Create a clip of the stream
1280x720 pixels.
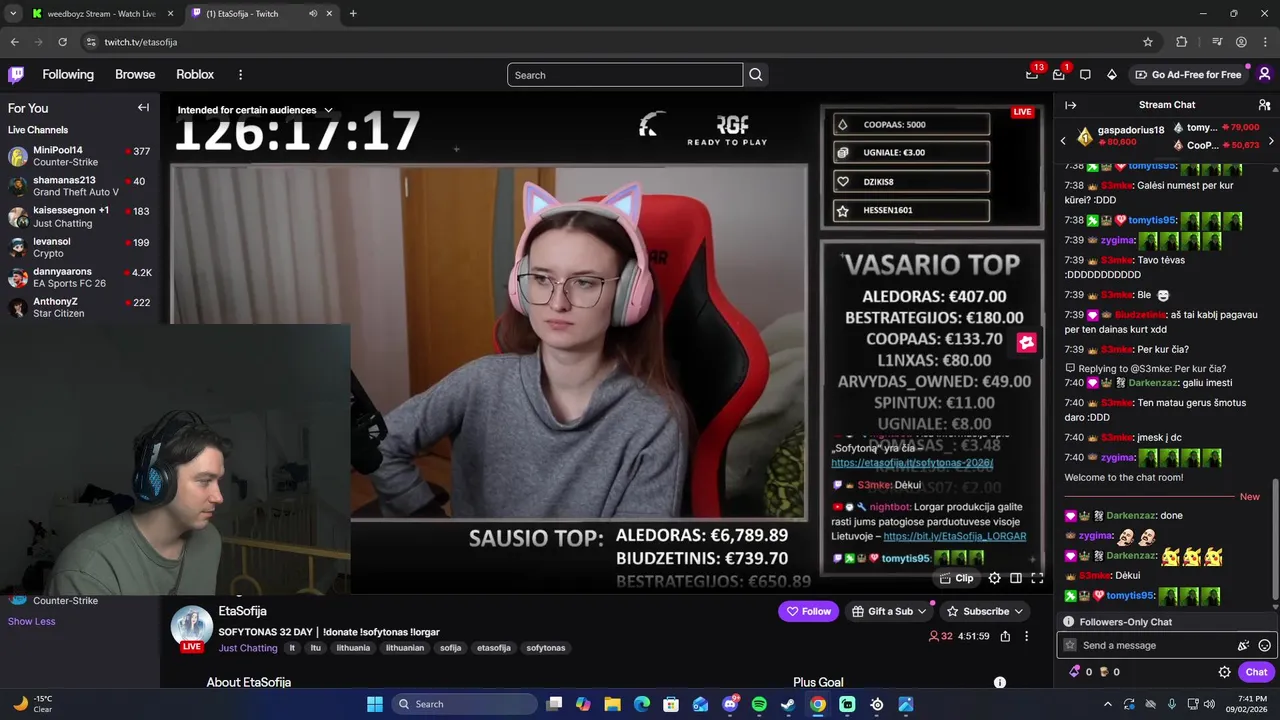[958, 578]
